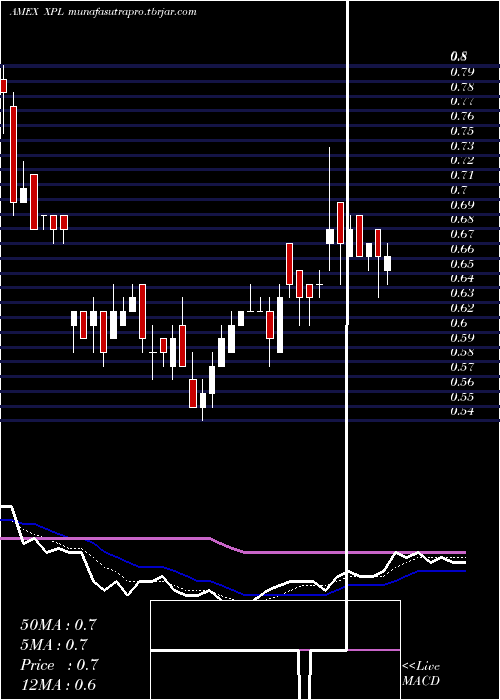Select the 0.6 price axis label
This screenshot has width=500, height=700.
click(x=458, y=323)
